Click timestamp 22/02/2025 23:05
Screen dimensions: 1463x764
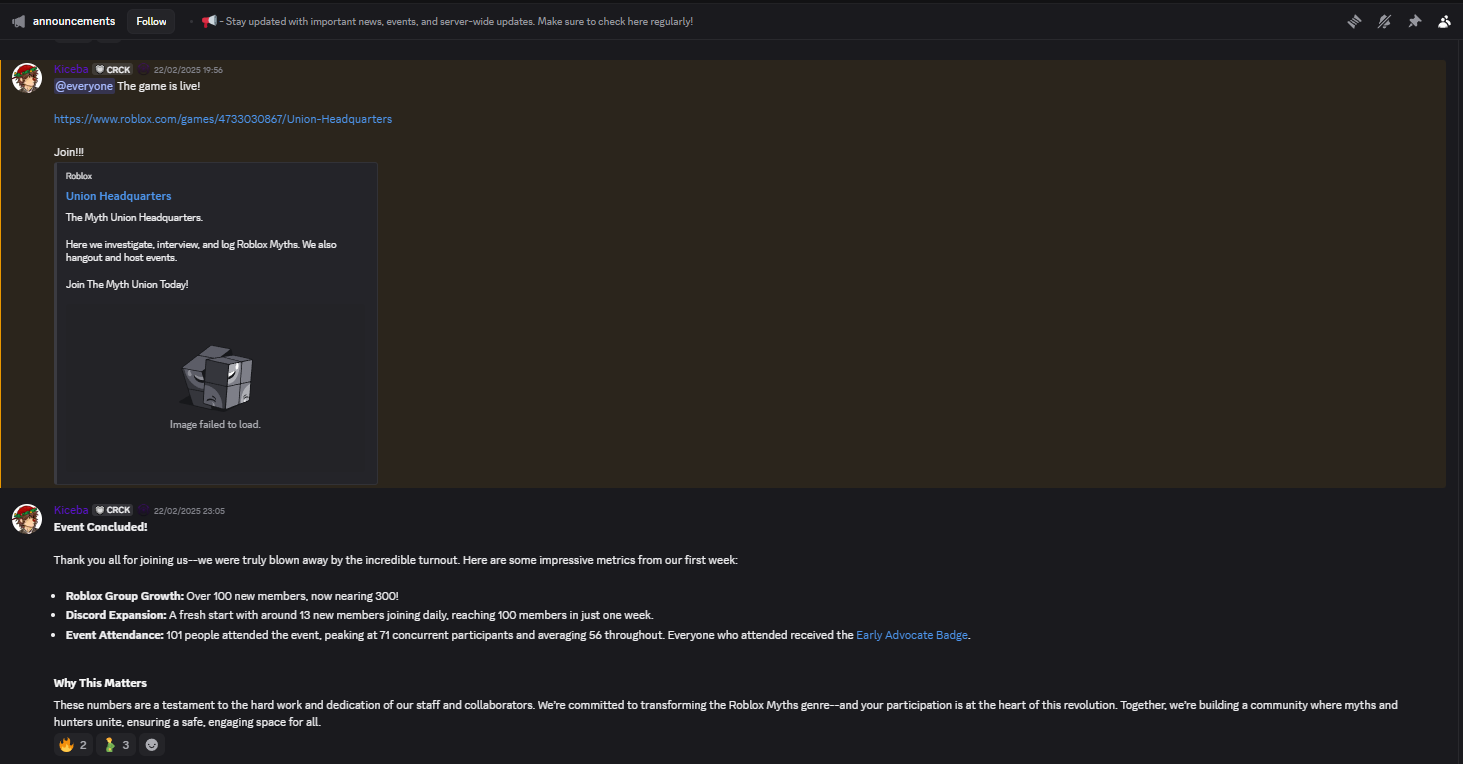(x=189, y=510)
